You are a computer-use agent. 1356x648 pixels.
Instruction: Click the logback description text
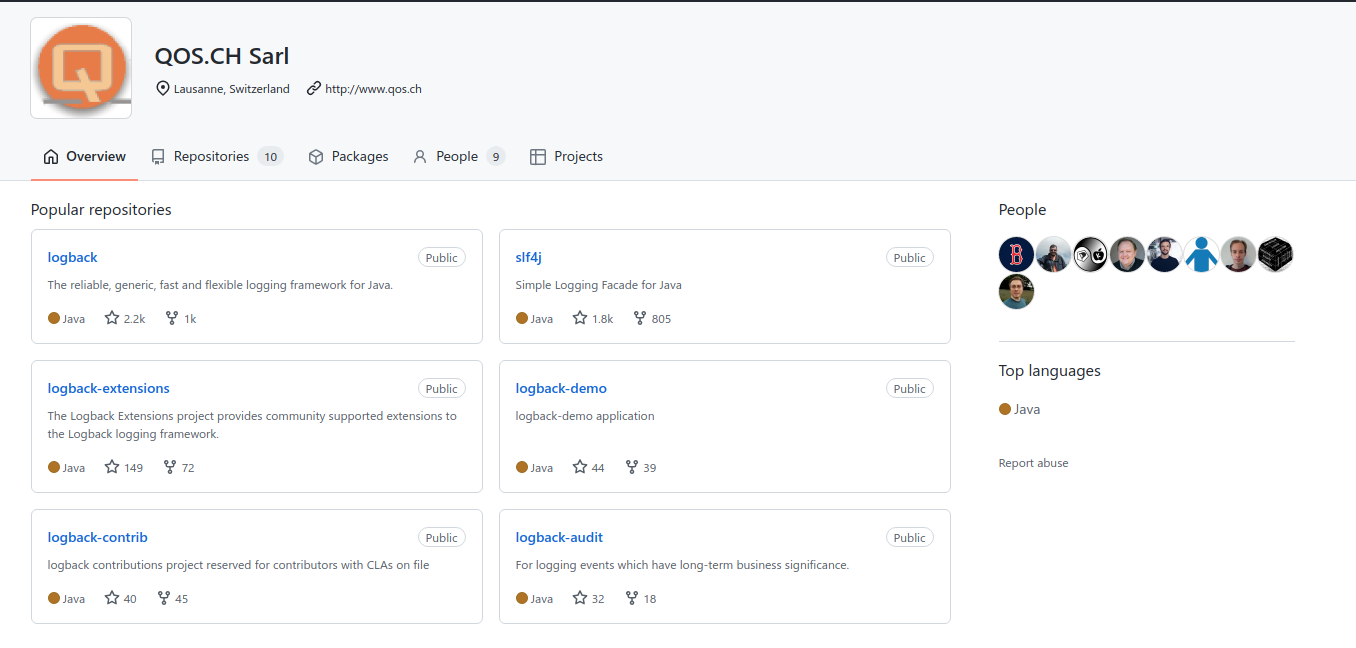pyautogui.click(x=220, y=285)
